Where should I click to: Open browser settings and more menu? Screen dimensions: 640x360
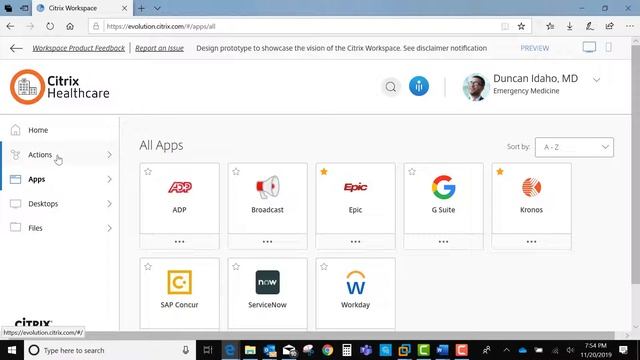[x=630, y=26]
